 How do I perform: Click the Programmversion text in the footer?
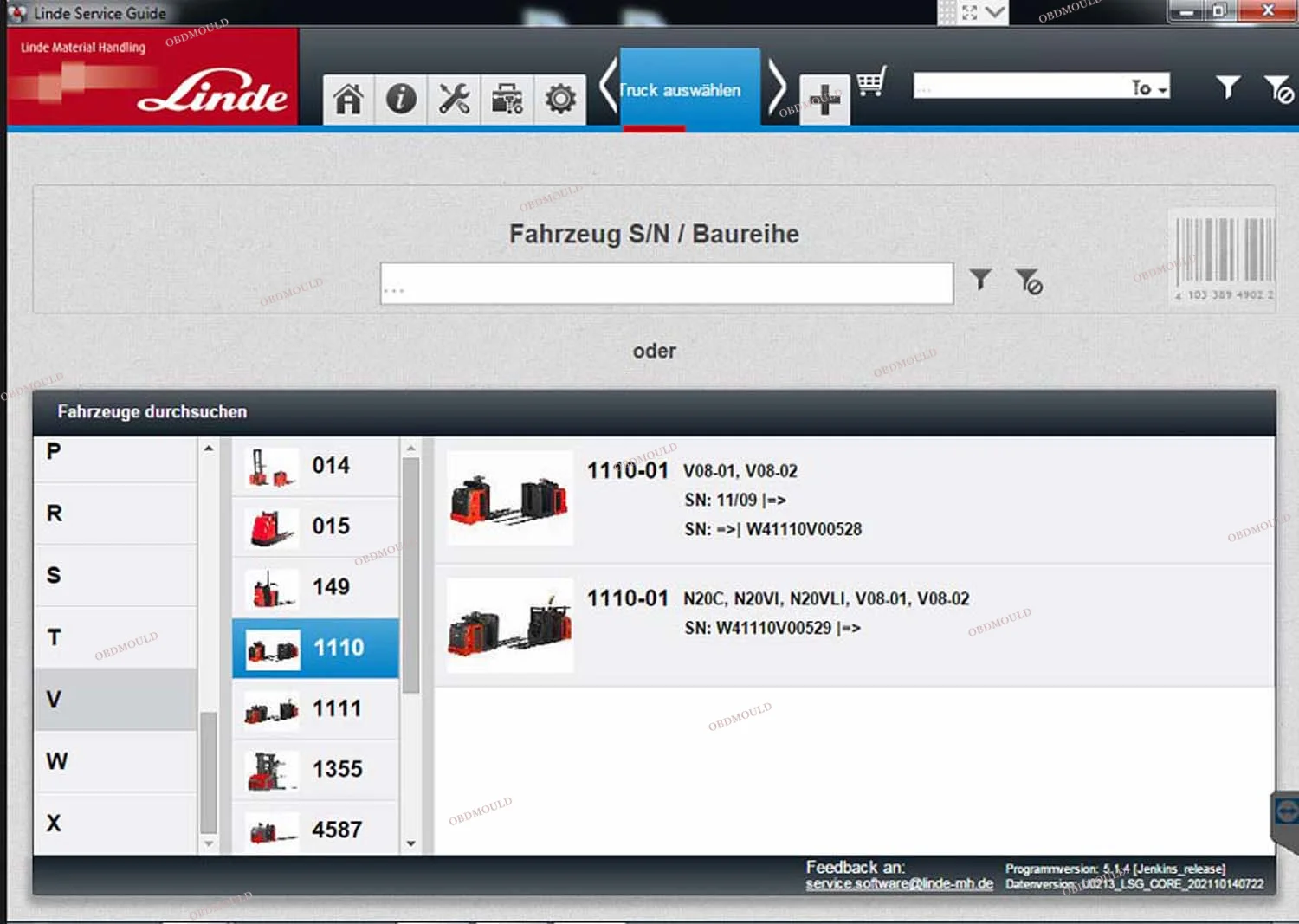click(1115, 869)
